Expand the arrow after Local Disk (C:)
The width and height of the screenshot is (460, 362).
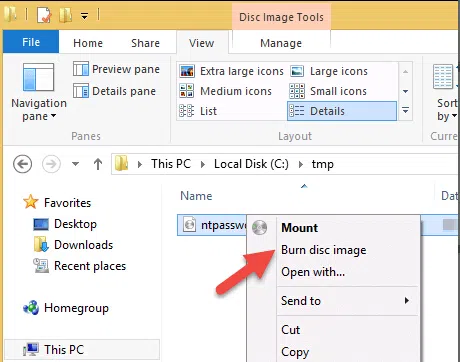pyautogui.click(x=300, y=164)
